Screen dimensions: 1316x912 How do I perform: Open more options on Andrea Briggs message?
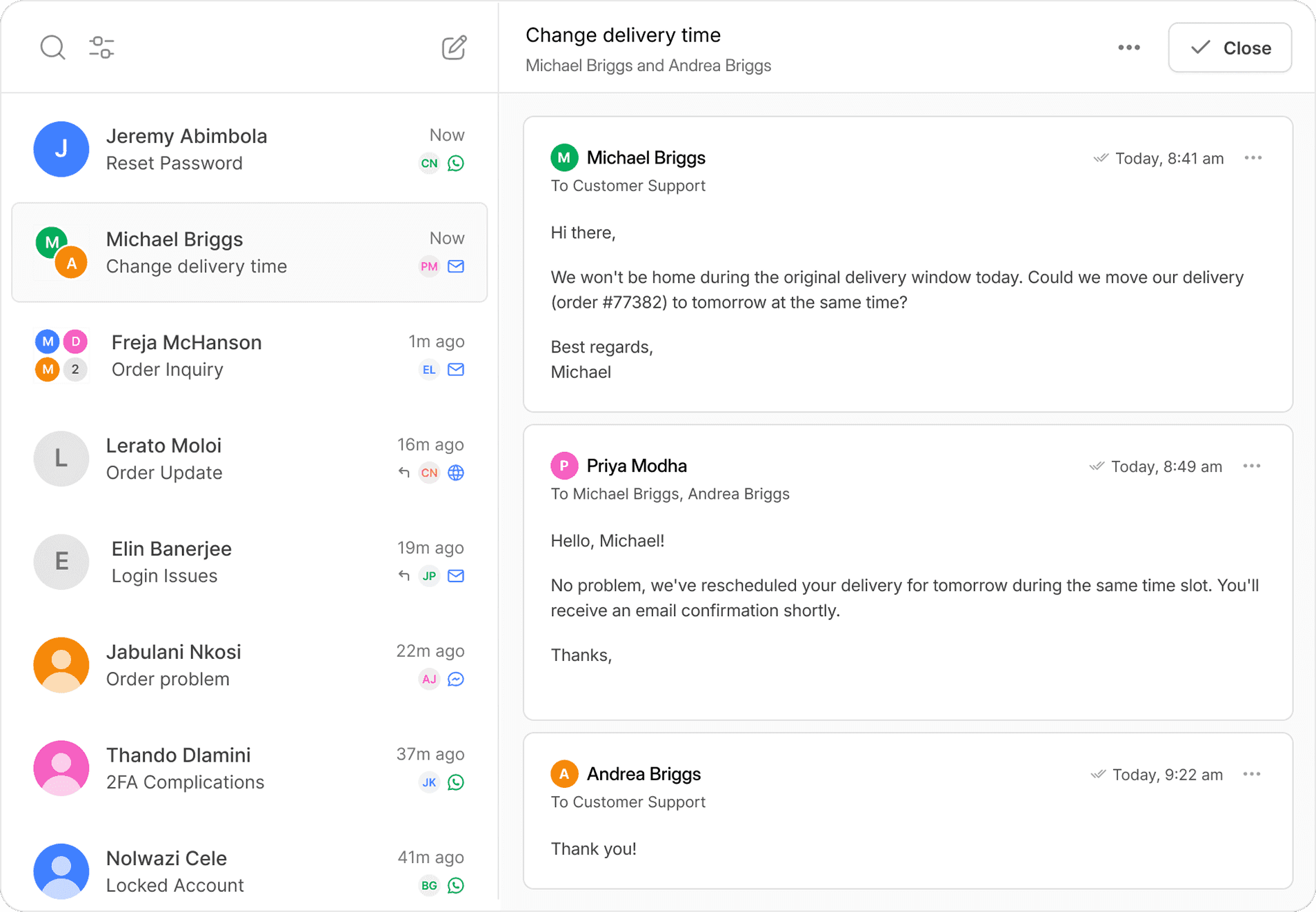click(1251, 774)
